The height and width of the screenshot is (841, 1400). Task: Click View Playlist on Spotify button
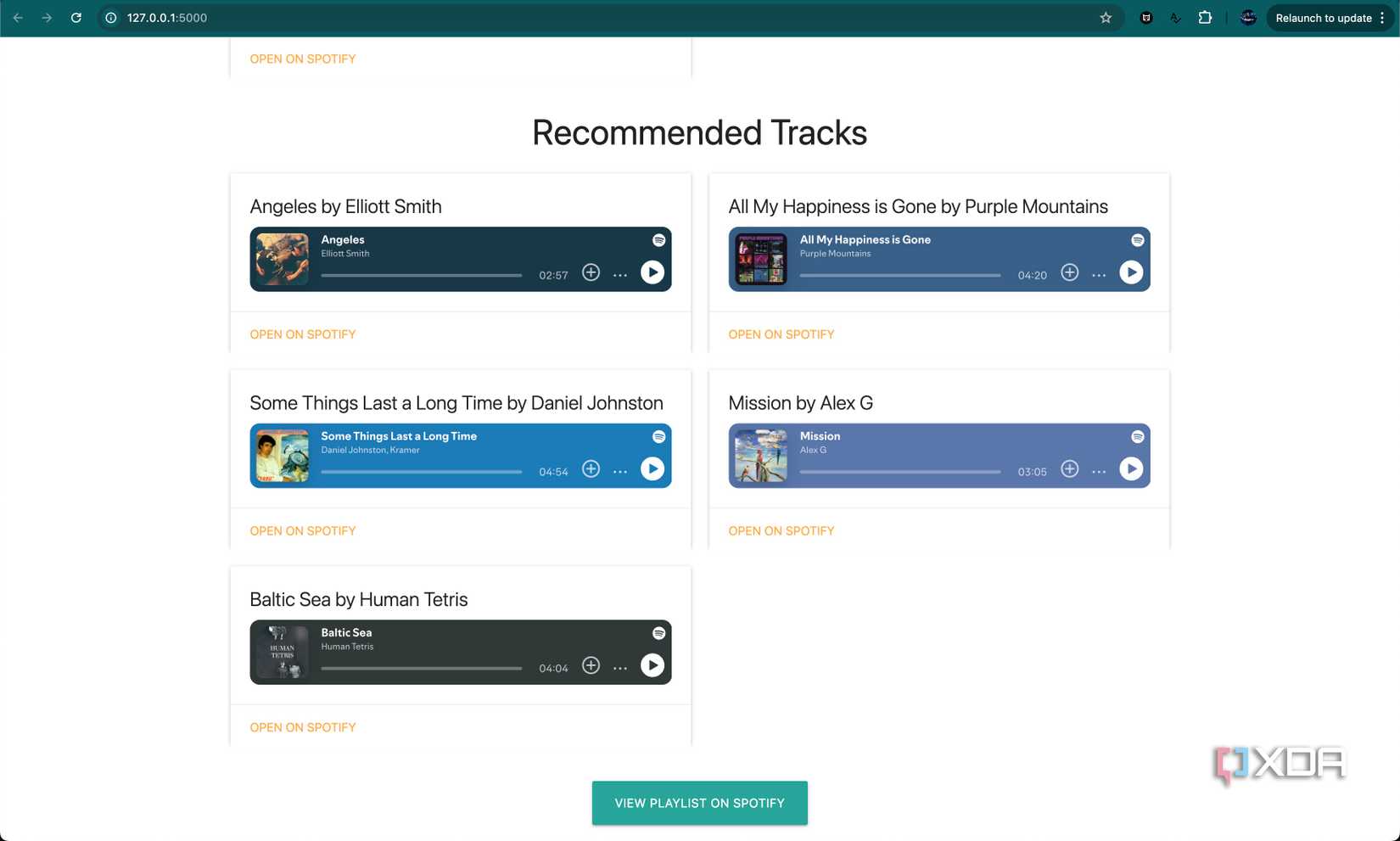tap(700, 803)
